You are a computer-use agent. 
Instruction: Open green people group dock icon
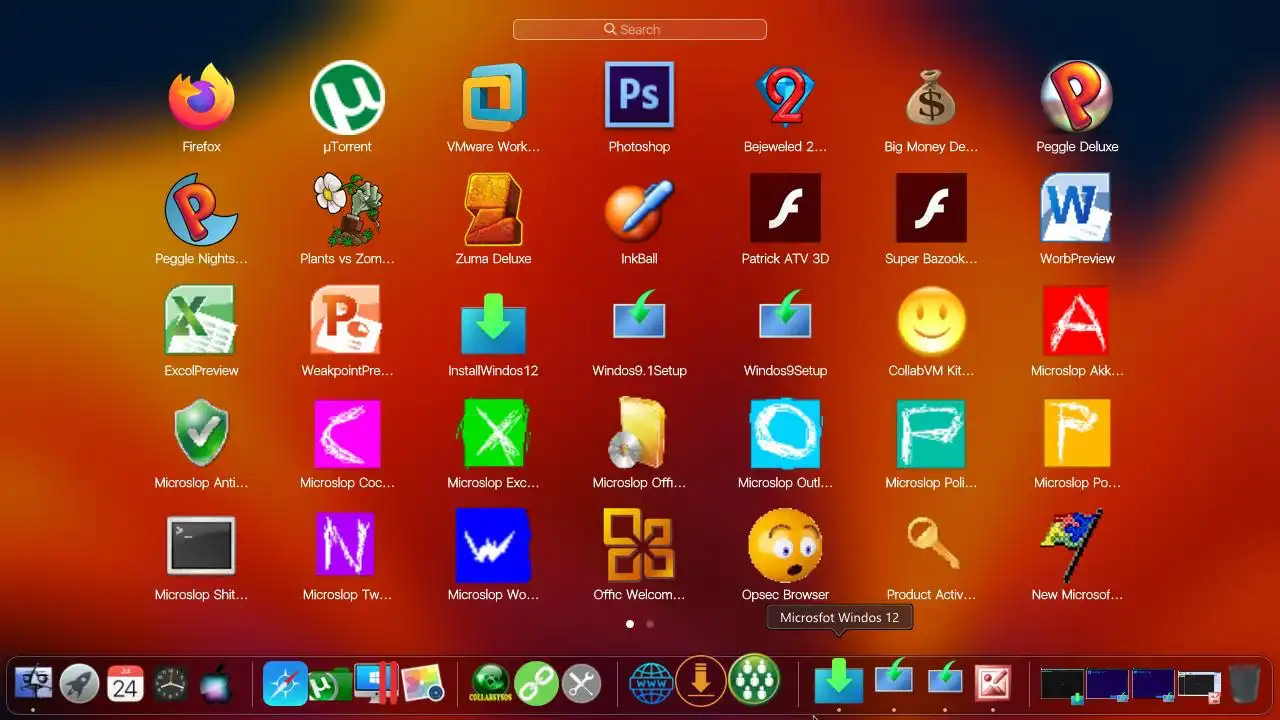click(753, 680)
